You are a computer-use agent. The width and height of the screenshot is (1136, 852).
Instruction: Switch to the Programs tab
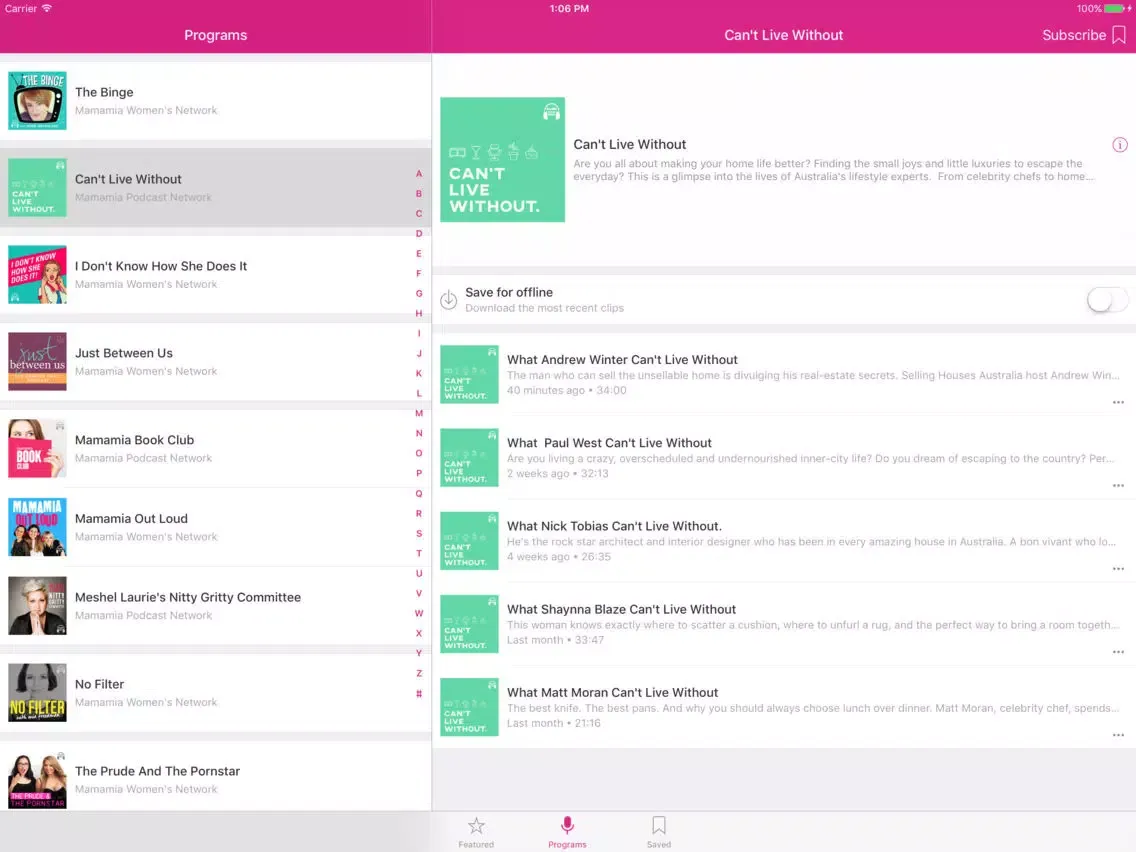tap(567, 832)
